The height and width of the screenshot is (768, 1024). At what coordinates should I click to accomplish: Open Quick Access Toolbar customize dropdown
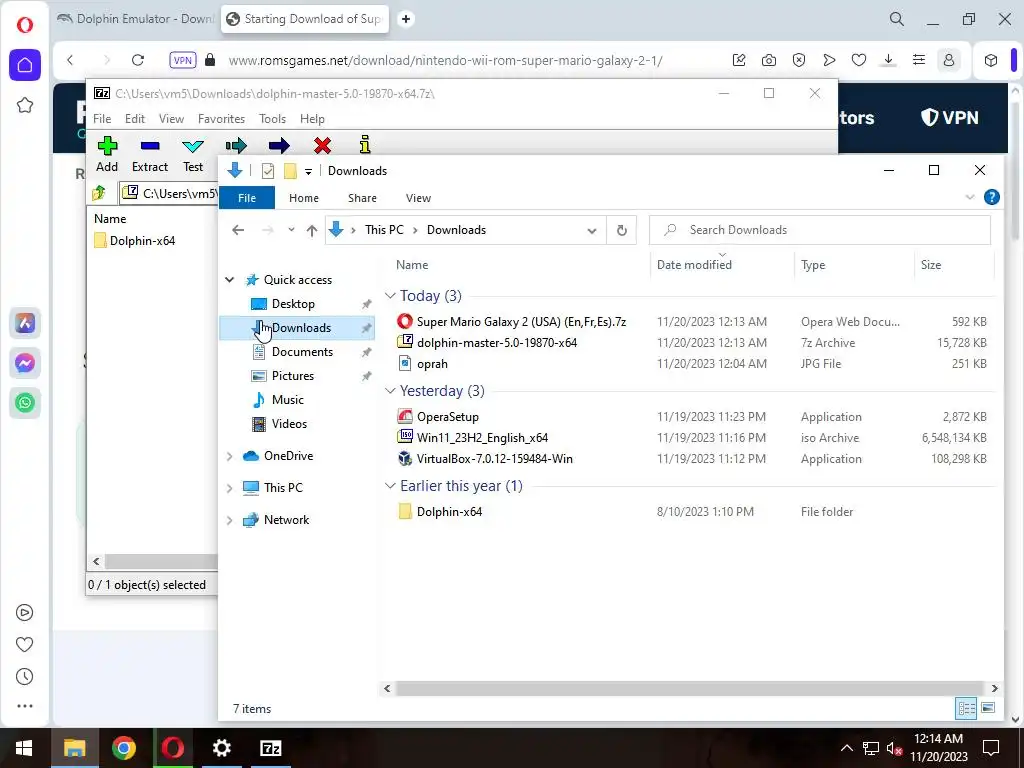tap(308, 172)
